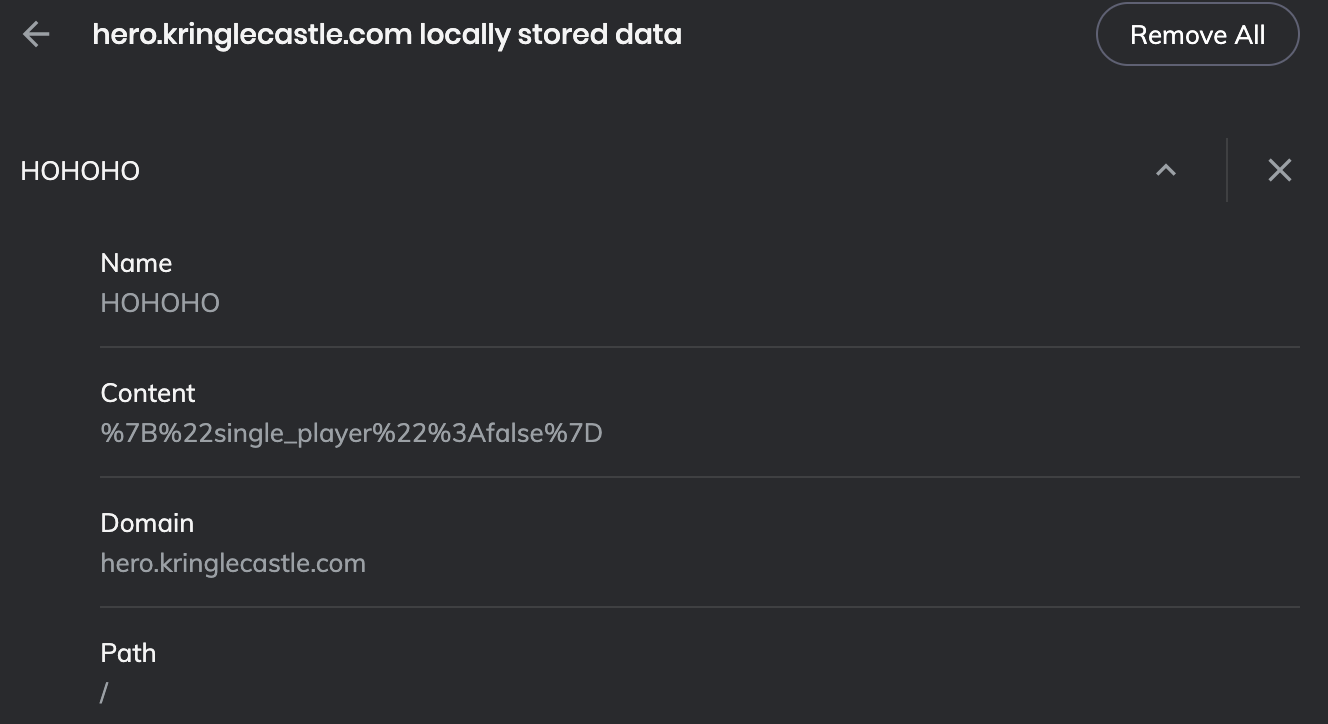Screen dimensions: 1328x724
Task: Click the Remove All button
Action: pos(1197,35)
